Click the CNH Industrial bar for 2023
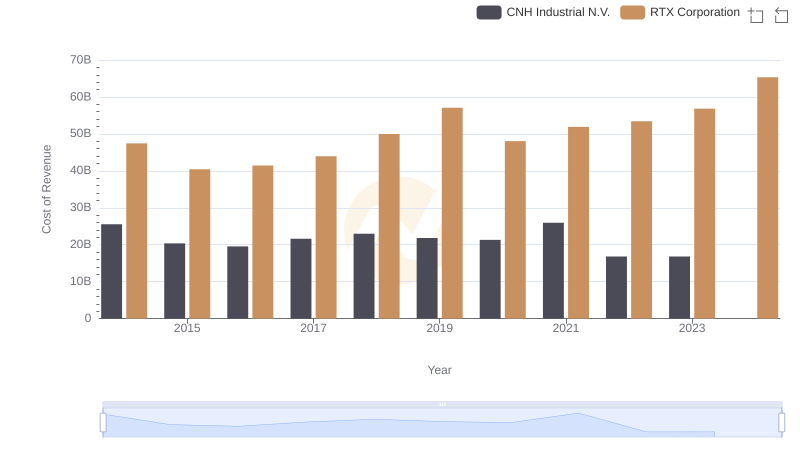Image resolution: width=800 pixels, height=461 pixels. coord(680,288)
